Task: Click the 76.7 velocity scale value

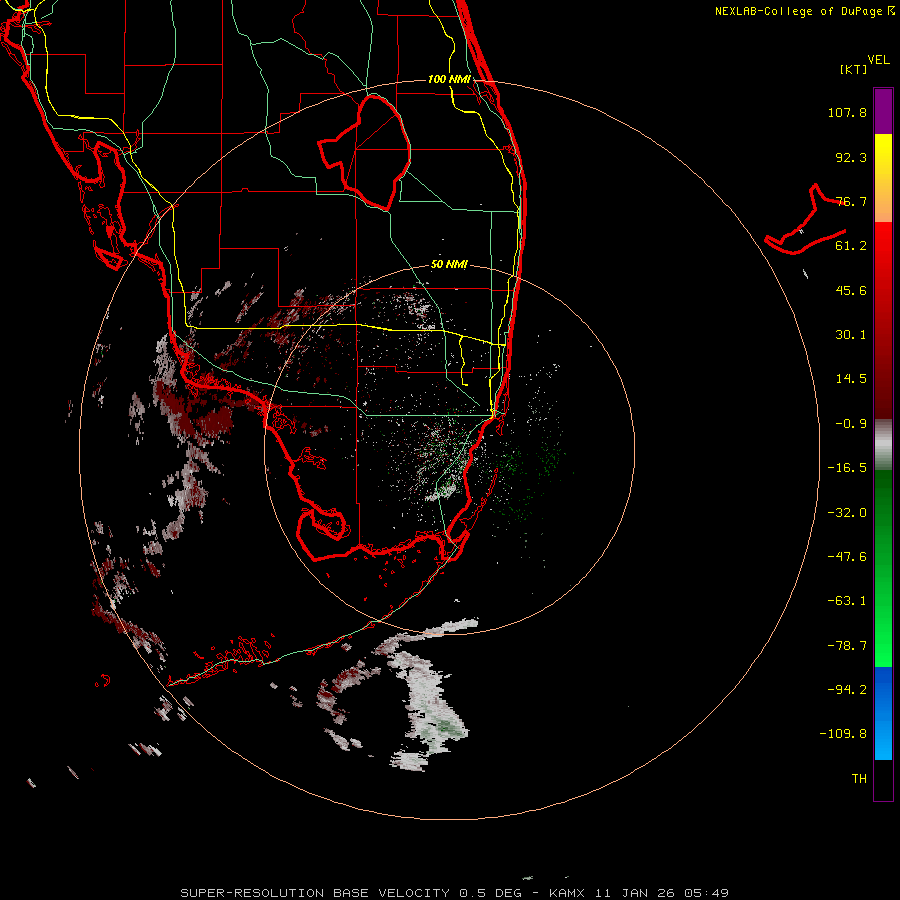Action: coord(851,201)
